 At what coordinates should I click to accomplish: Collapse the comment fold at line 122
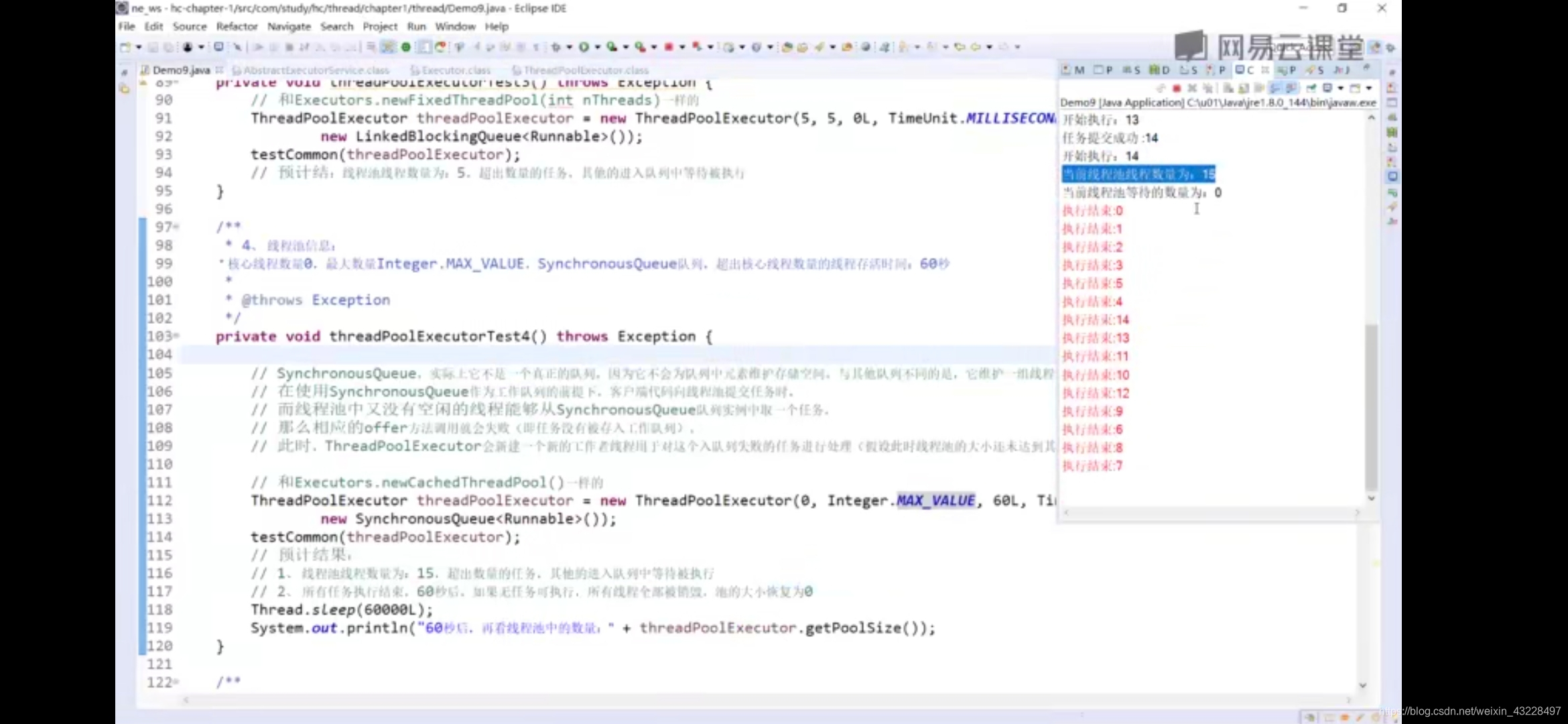pos(176,682)
